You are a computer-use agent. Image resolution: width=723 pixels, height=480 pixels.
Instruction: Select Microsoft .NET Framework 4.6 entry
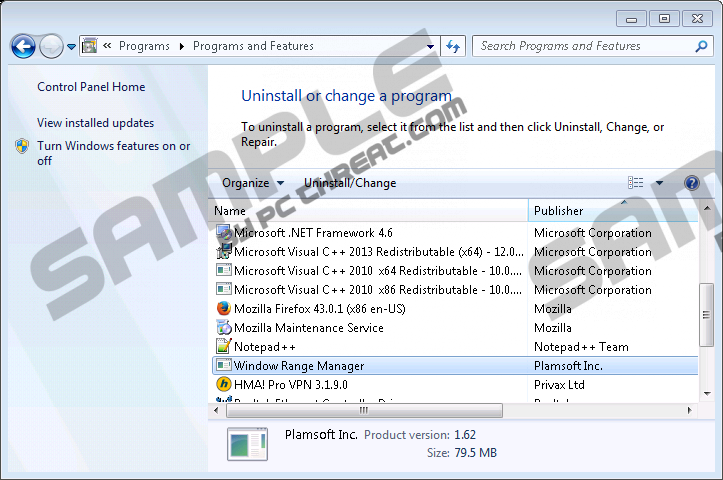(x=313, y=233)
